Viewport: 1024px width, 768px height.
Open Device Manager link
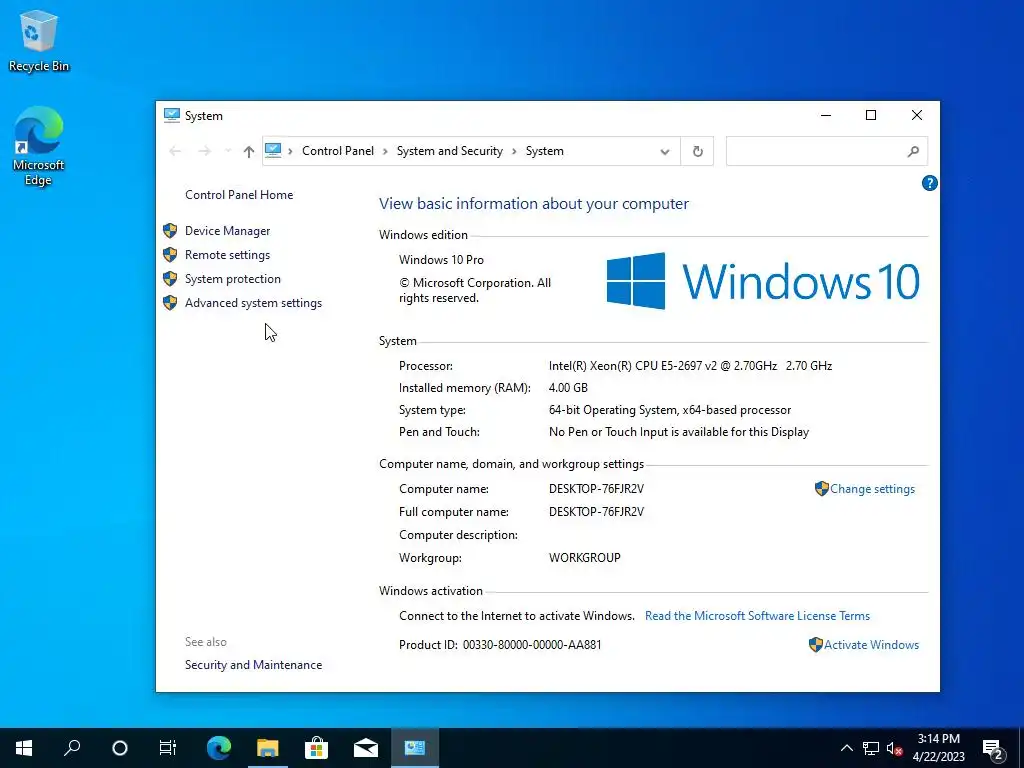click(227, 231)
